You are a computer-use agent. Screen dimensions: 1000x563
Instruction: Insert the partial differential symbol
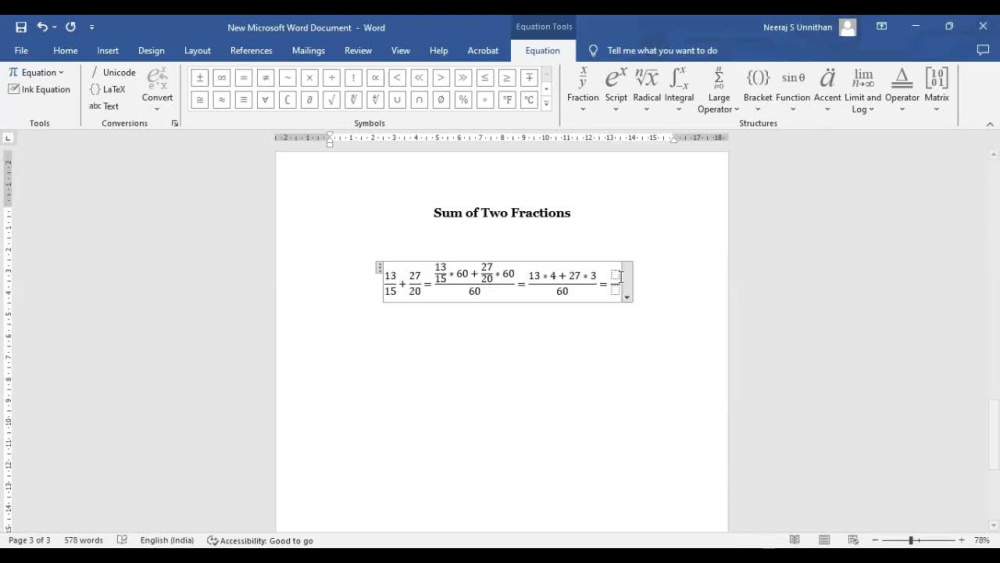point(309,100)
